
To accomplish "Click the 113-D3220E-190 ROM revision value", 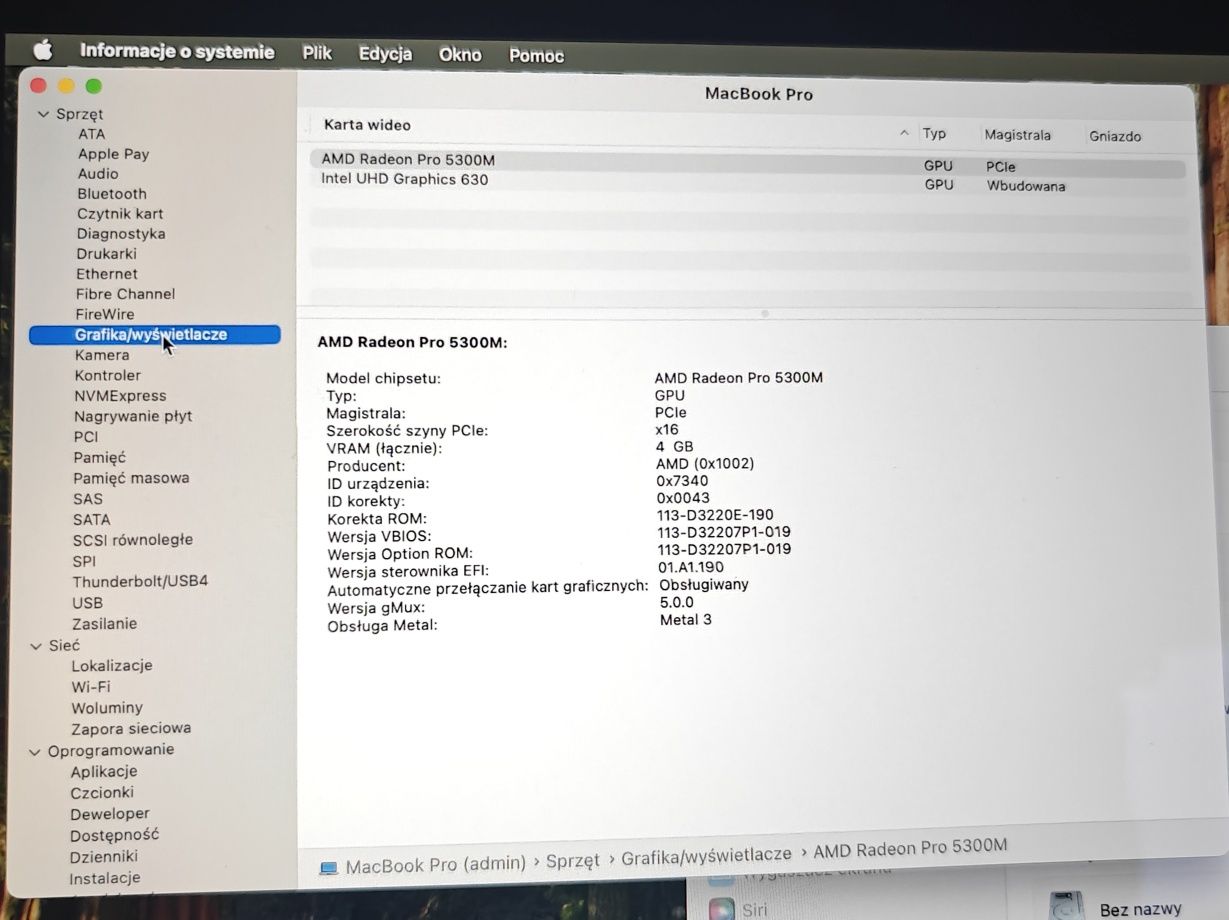I will pyautogui.click(x=715, y=516).
